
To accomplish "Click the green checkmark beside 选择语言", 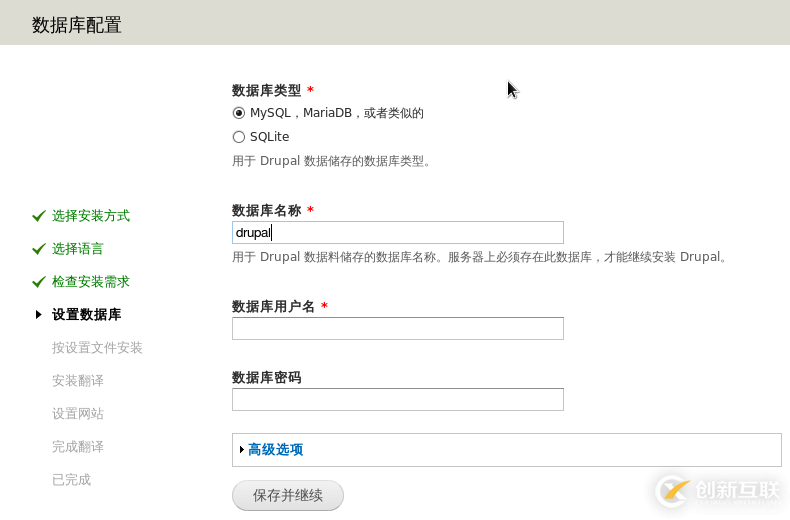I will pos(39,249).
